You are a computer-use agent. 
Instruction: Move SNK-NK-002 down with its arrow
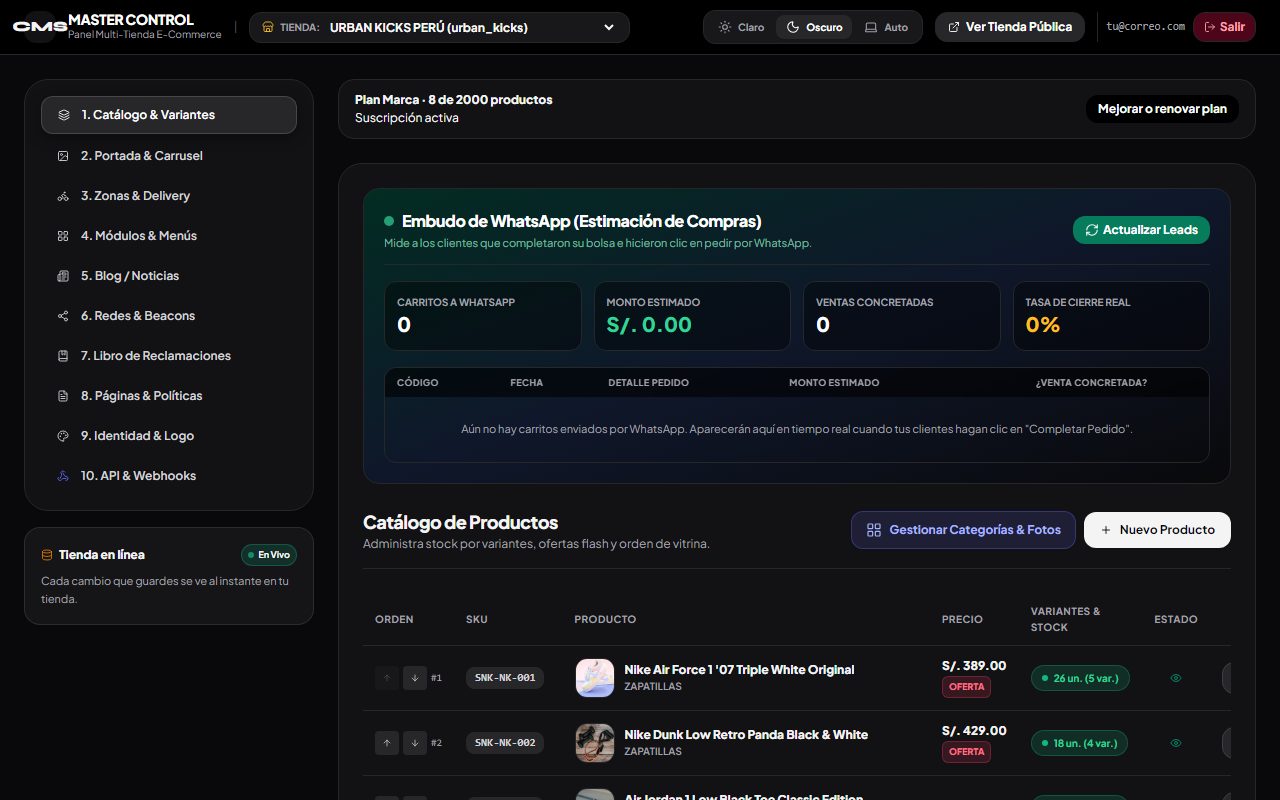pyautogui.click(x=415, y=743)
